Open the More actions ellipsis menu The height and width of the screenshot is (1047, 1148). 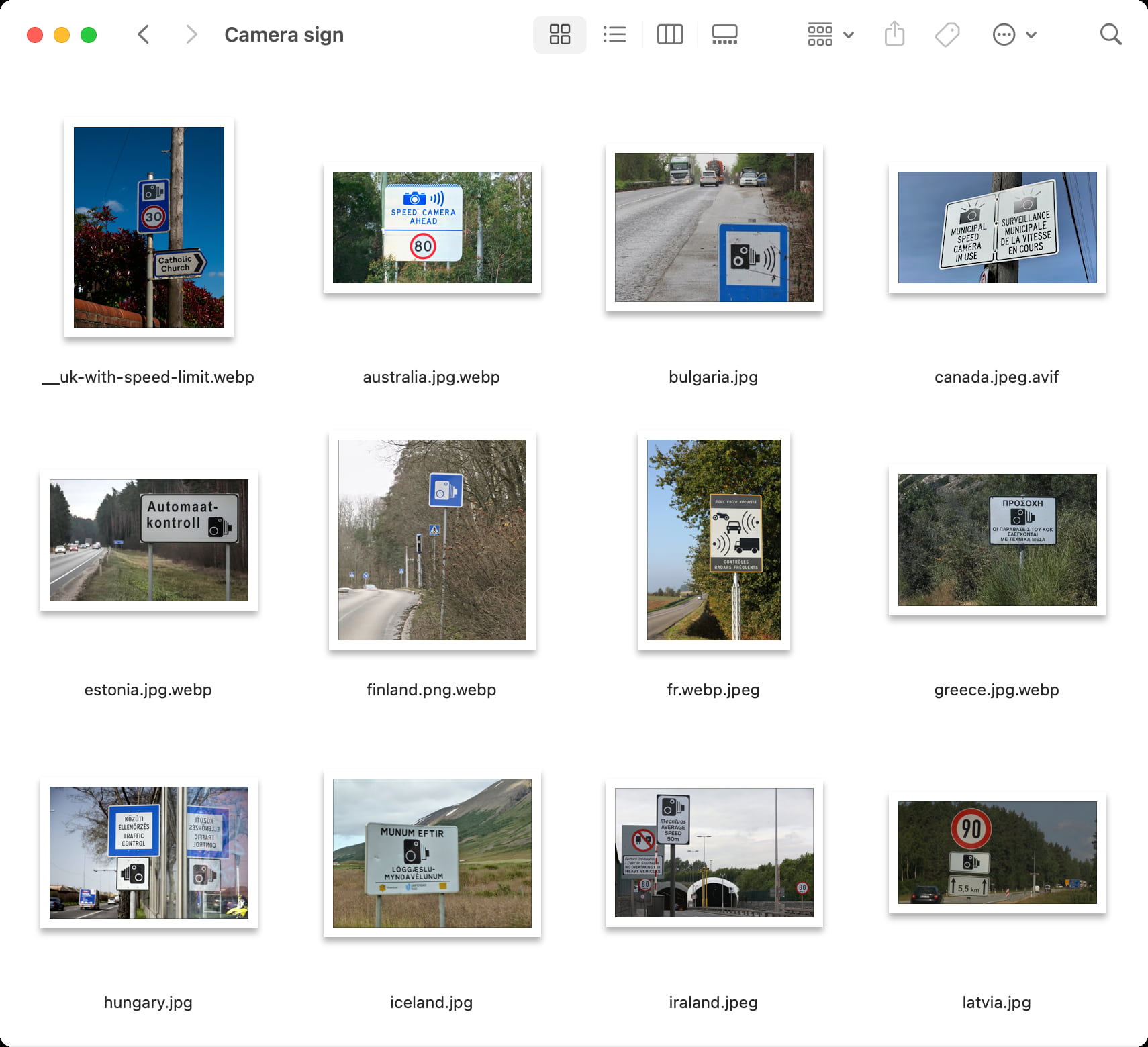1014,34
